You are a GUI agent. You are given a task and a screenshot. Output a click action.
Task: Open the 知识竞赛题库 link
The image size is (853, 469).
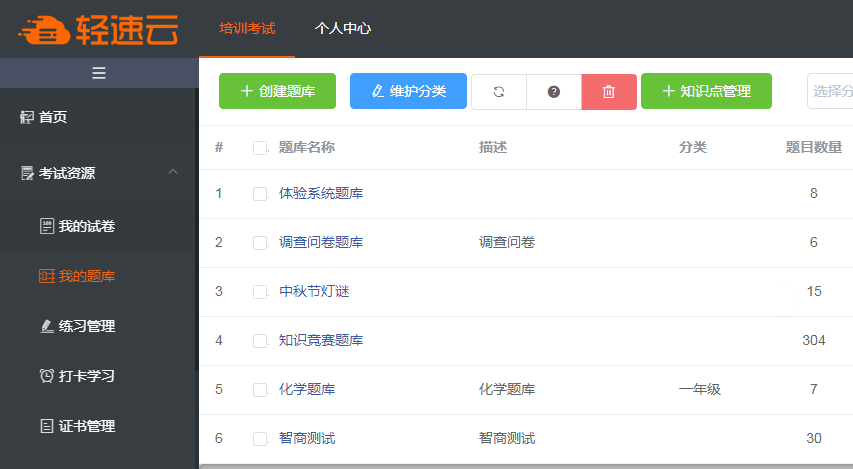pos(320,340)
